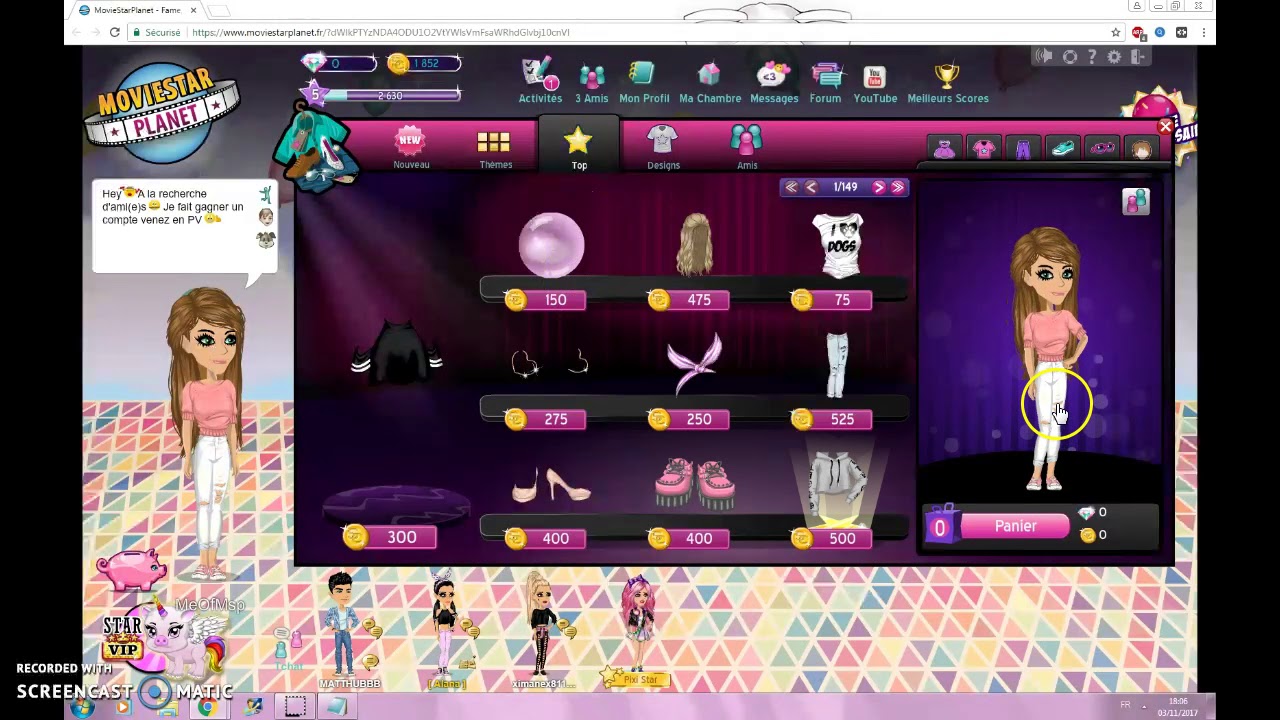
Task: Click the 475 coin price button
Action: click(x=689, y=300)
